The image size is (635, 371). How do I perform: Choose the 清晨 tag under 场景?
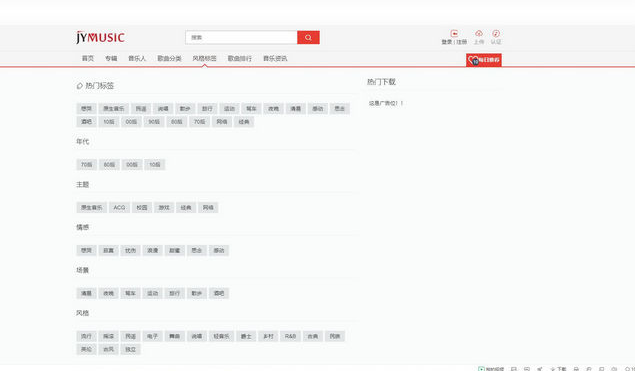[86, 293]
